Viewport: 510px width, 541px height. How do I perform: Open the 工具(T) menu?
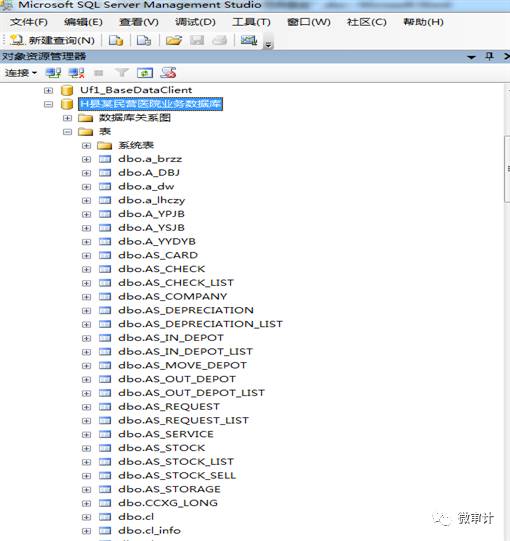pos(251,22)
